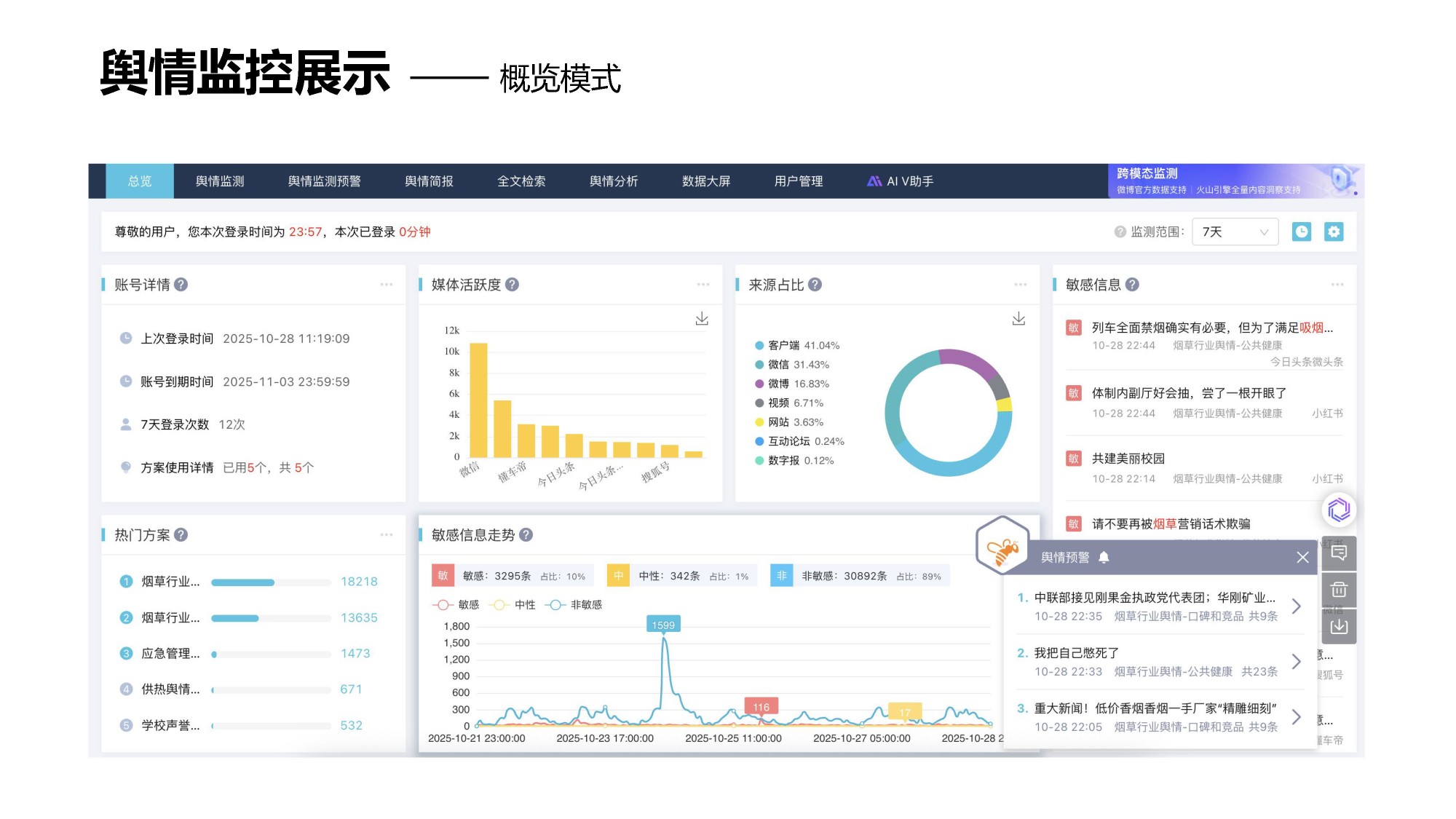1456x819 pixels.
Task: Click the trash icon in side toolbar
Action: pyautogui.click(x=1339, y=589)
